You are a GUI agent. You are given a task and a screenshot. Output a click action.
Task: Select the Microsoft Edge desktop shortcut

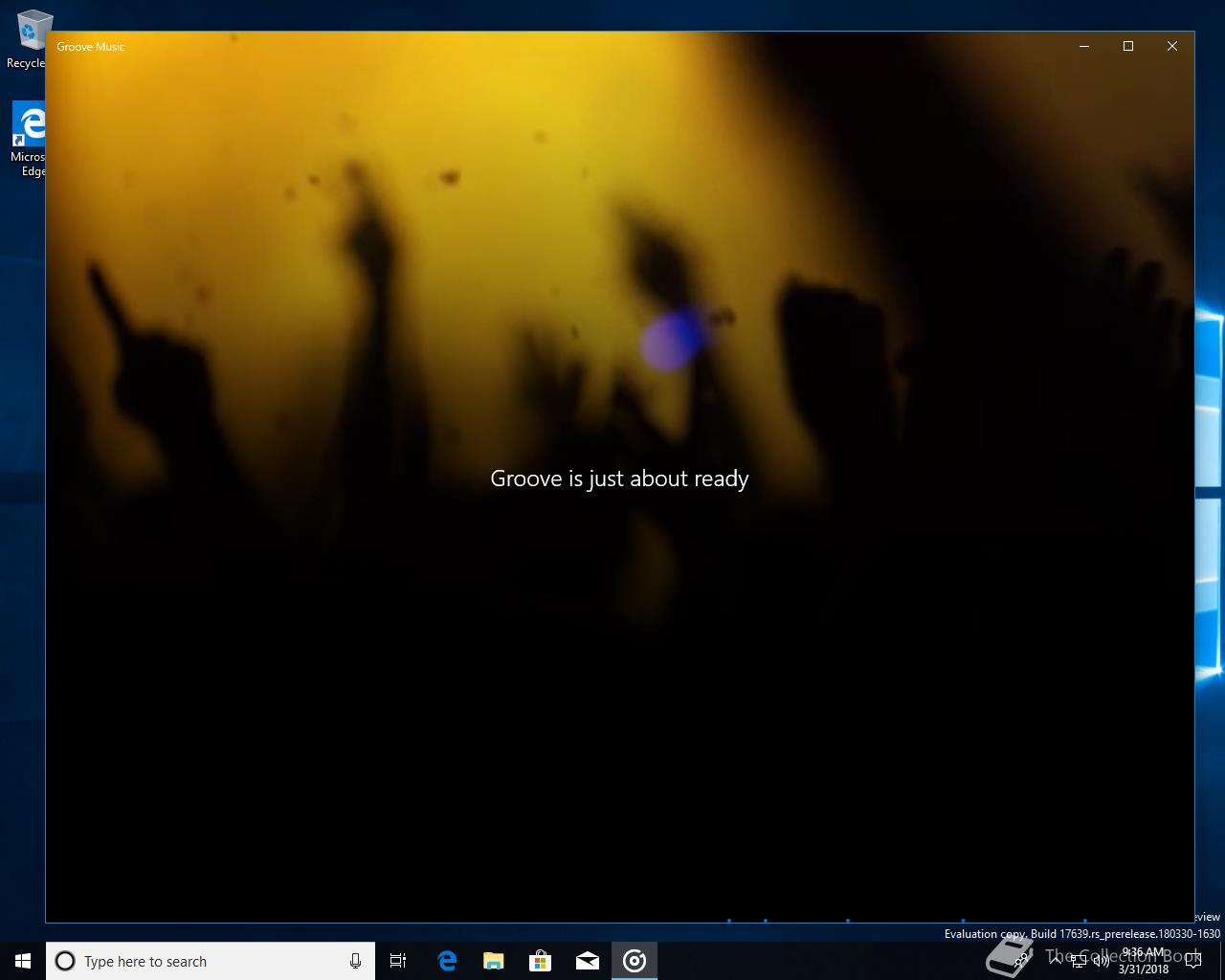point(29,140)
